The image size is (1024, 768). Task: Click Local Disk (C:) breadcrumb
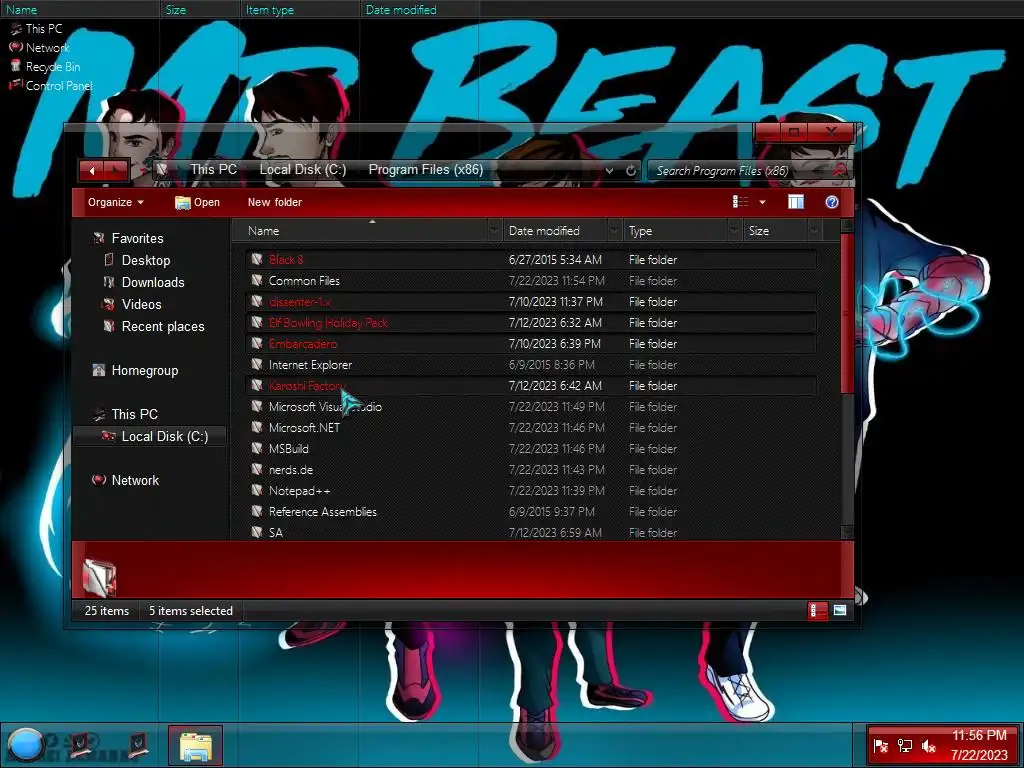coord(302,169)
